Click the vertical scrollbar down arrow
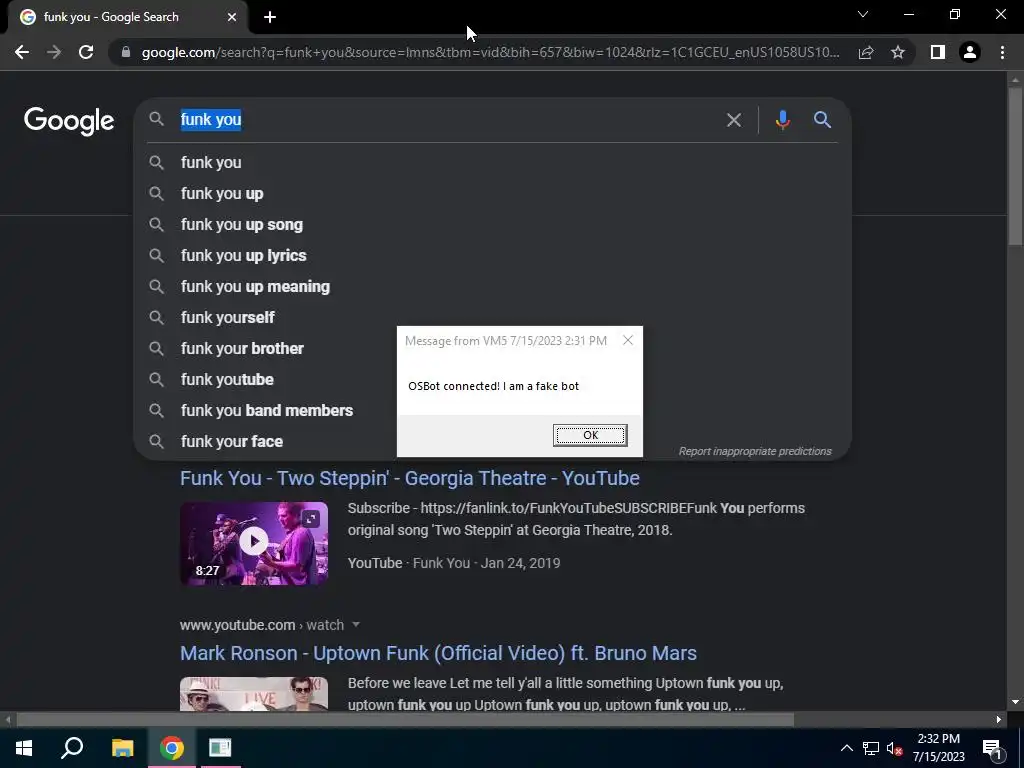The image size is (1024, 768). pyautogui.click(x=1015, y=702)
